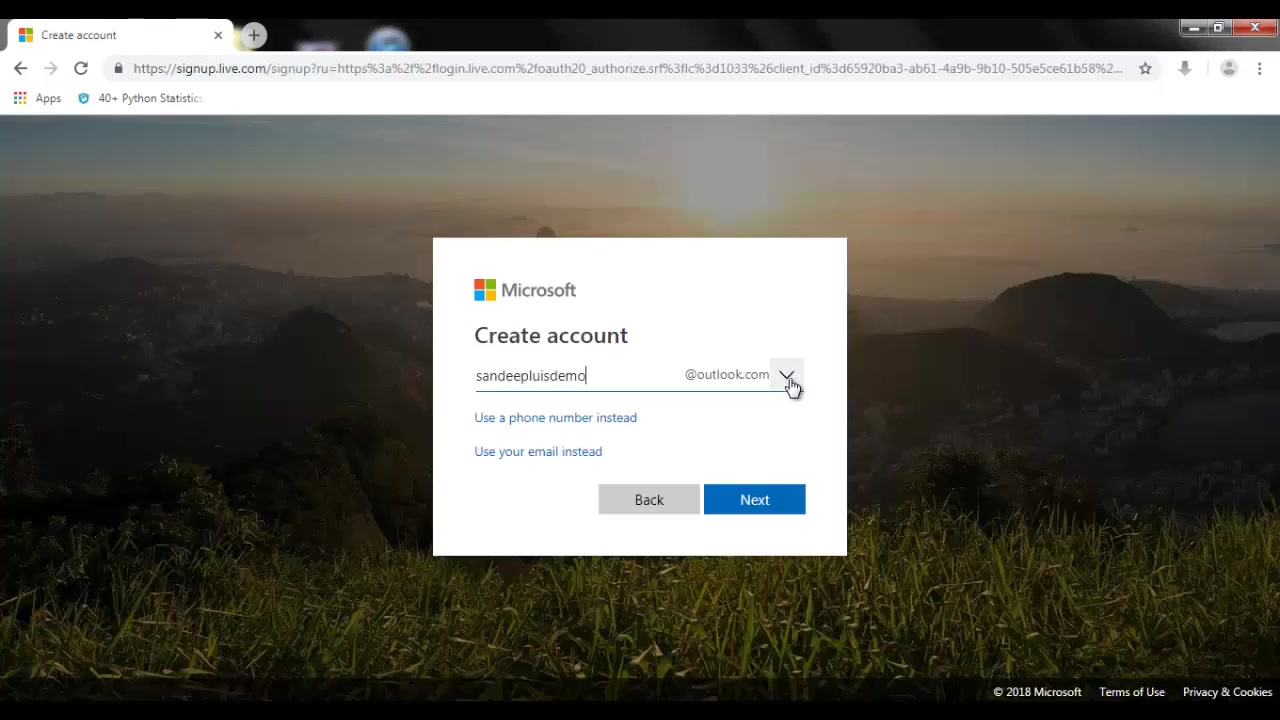Open the 40+ Python Statistics bookmark
This screenshot has height=720, width=1280.
tap(140, 98)
